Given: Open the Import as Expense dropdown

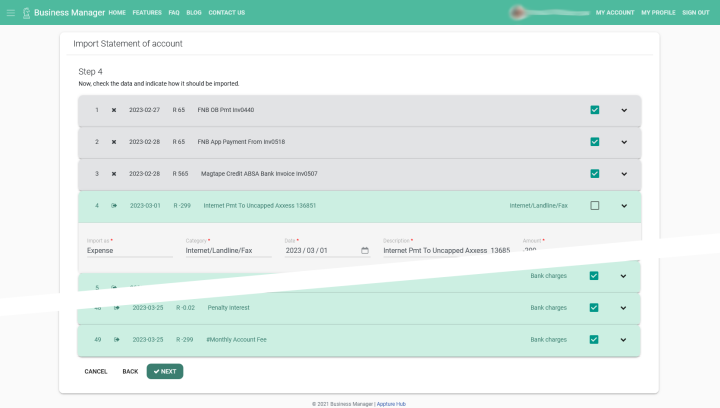Looking at the screenshot, I should point(129,250).
